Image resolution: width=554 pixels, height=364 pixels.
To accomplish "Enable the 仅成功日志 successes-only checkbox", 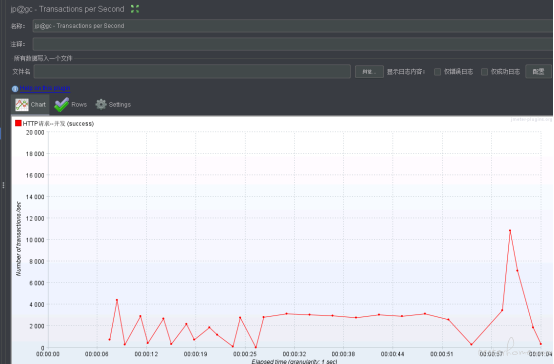I will pos(484,72).
